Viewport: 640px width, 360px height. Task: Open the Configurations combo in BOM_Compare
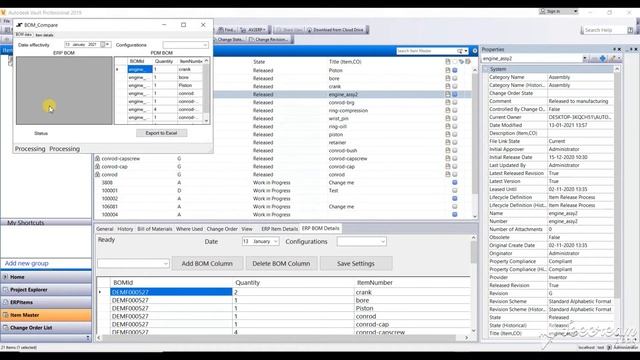tap(205, 45)
